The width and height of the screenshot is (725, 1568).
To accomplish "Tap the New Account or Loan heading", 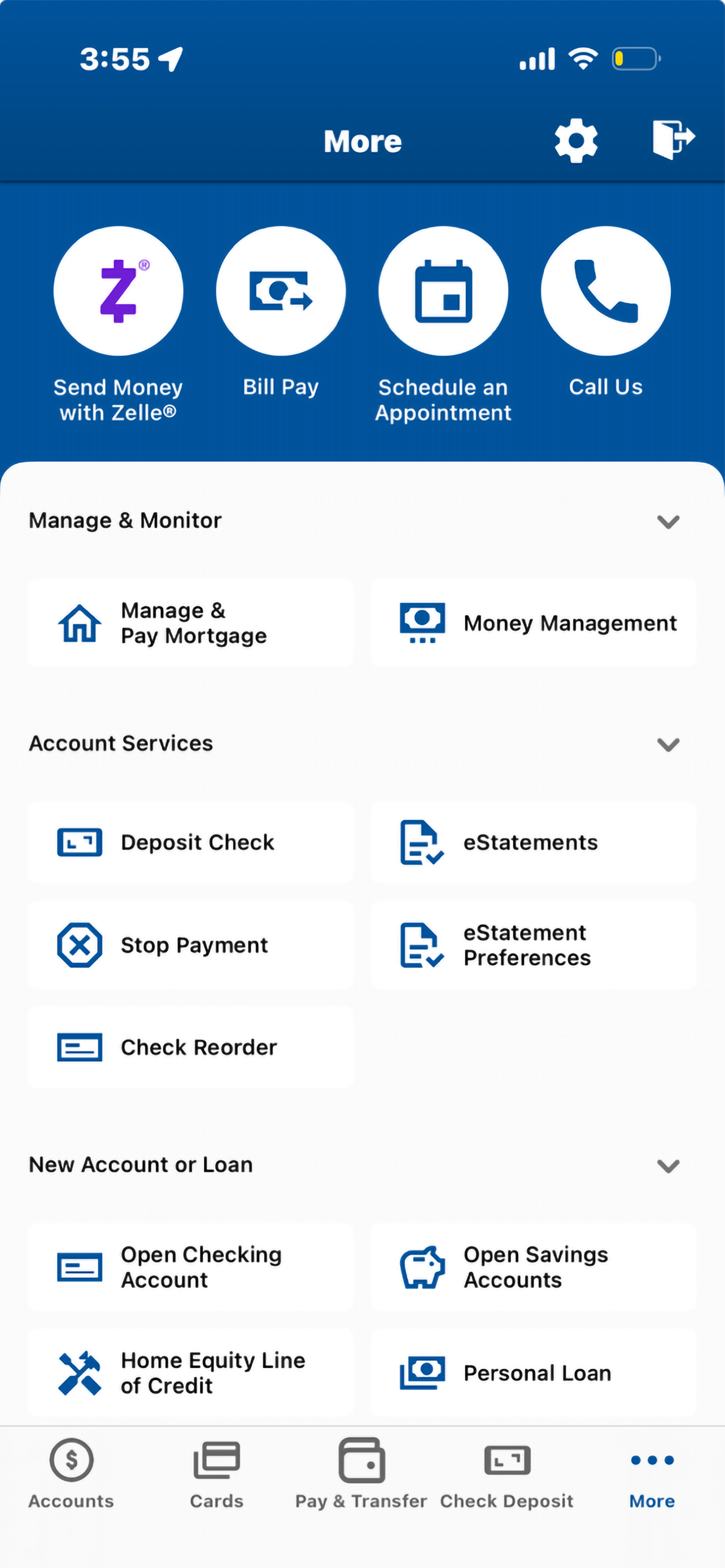I will 141,1164.
